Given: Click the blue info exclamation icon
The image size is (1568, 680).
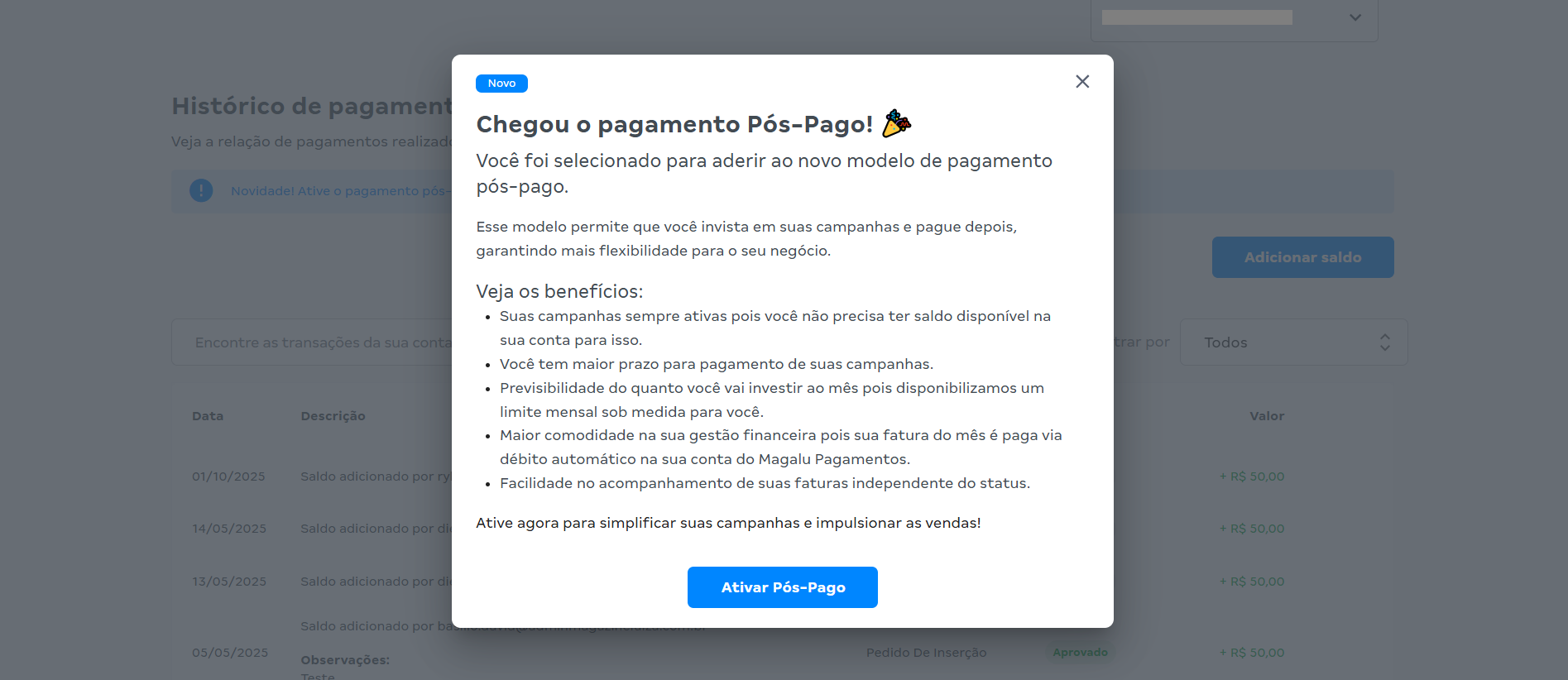Looking at the screenshot, I should tap(201, 191).
